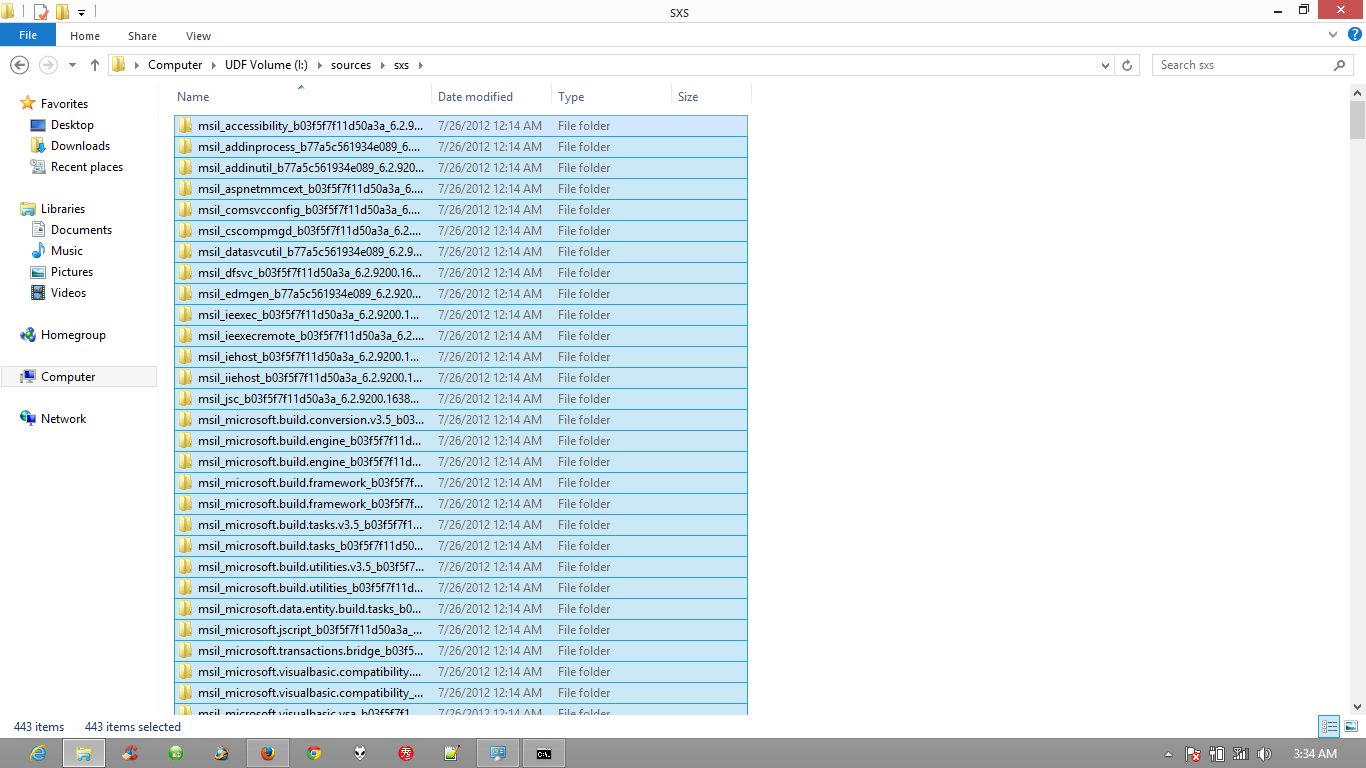Screen dimensions: 1366x768
Task: Switch to the Home ribbon tab
Action: [85, 36]
